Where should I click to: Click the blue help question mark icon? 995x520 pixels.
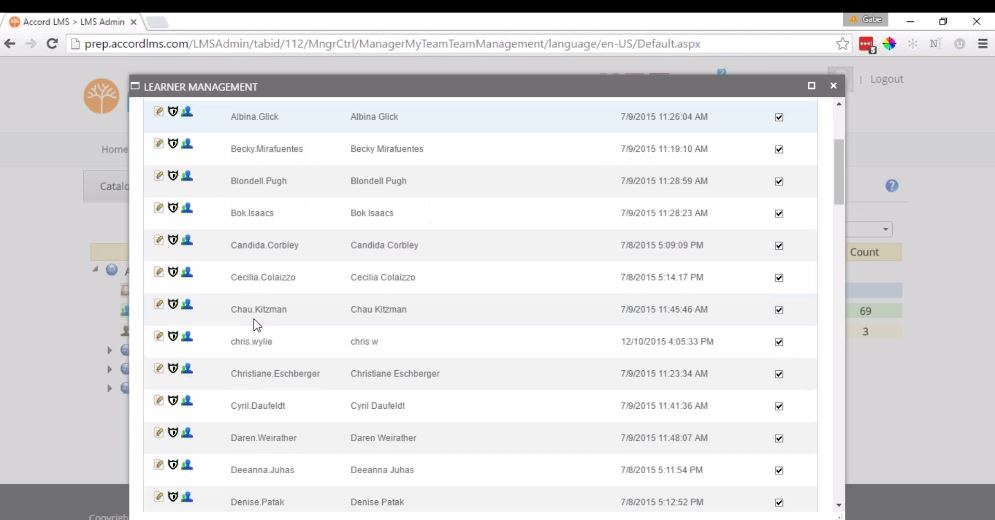click(892, 186)
